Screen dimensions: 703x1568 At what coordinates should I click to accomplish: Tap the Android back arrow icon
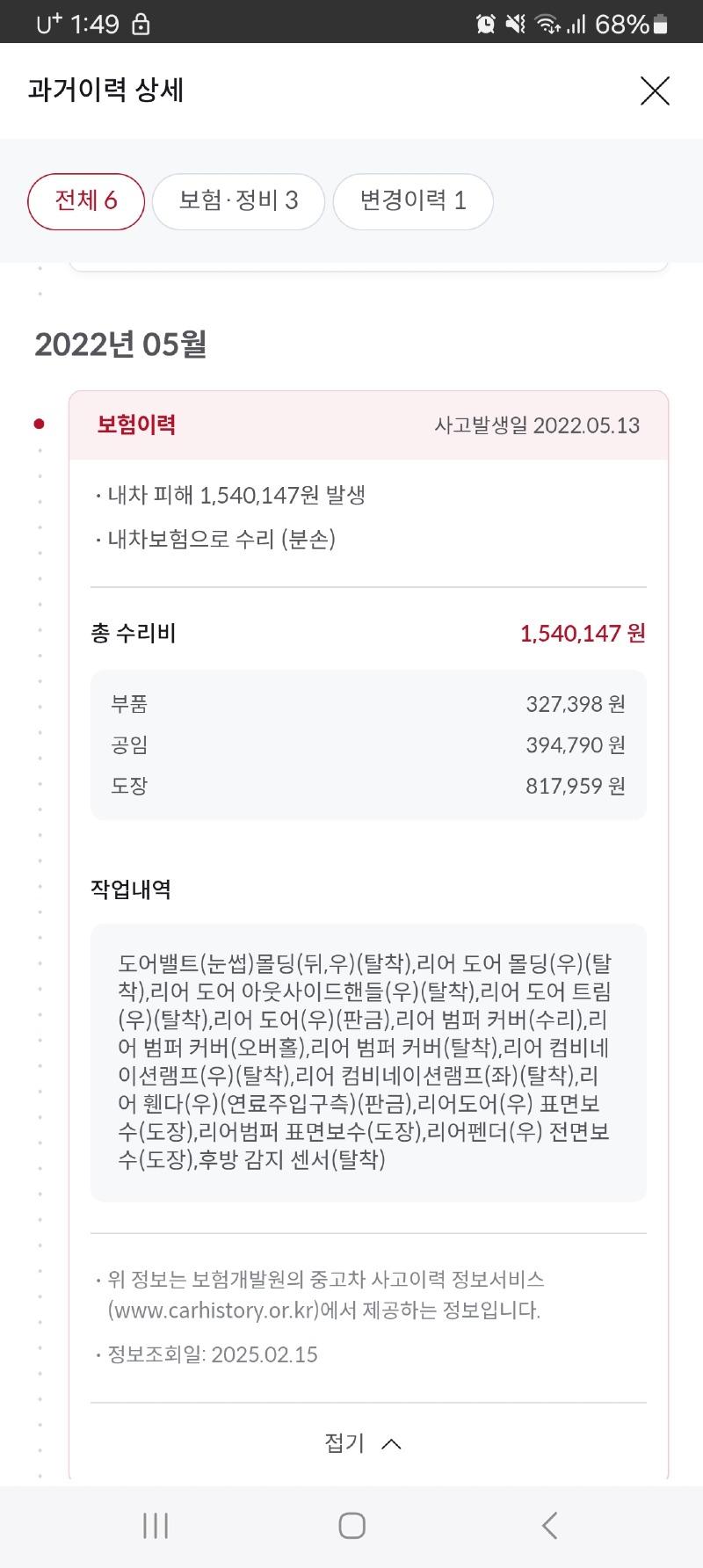coord(550,1526)
